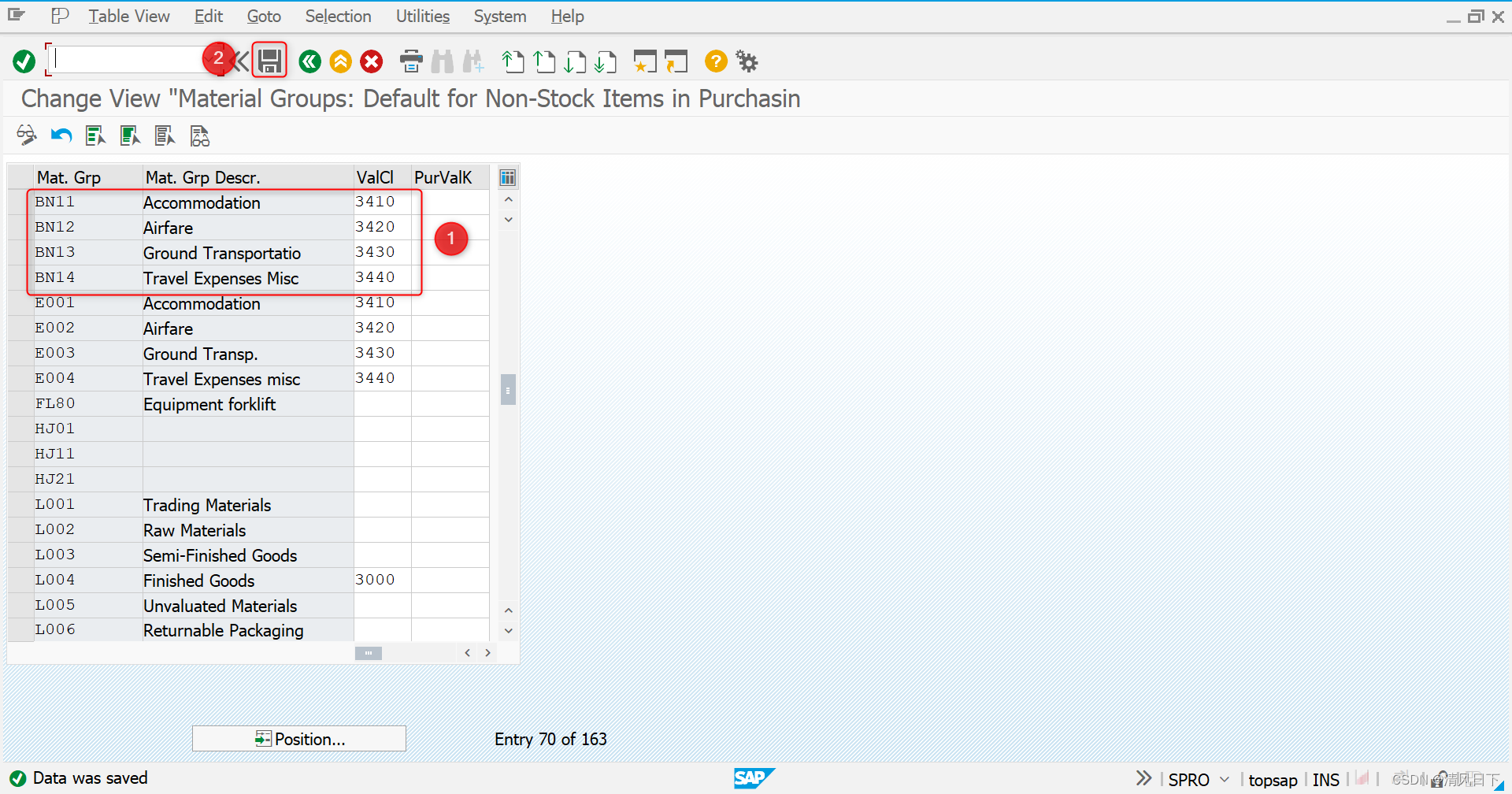Click description cell Equipment forklift
Screen dimensions: 1512x794
click(x=248, y=404)
